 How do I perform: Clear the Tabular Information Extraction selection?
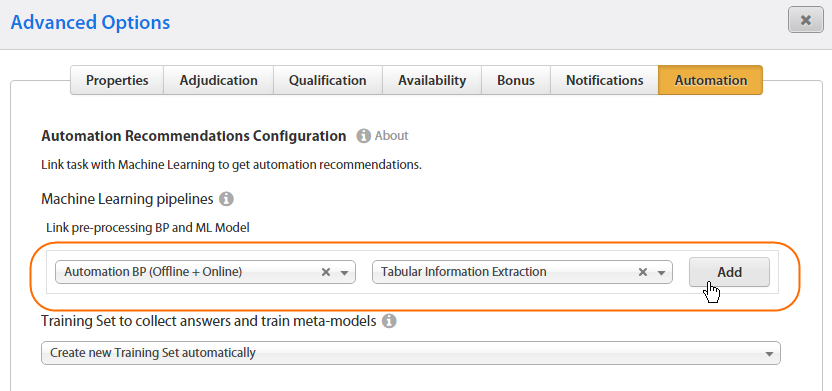[643, 272]
